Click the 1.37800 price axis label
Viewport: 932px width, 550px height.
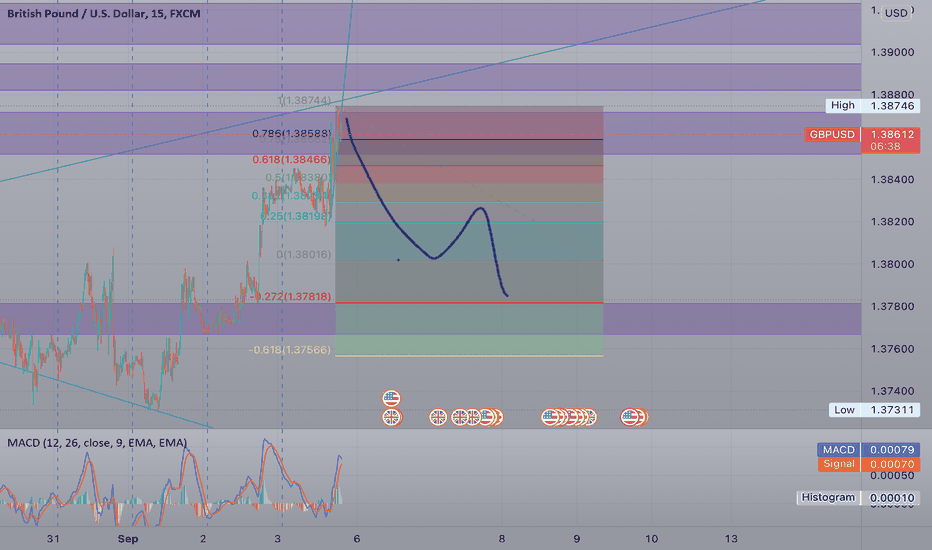click(x=892, y=306)
